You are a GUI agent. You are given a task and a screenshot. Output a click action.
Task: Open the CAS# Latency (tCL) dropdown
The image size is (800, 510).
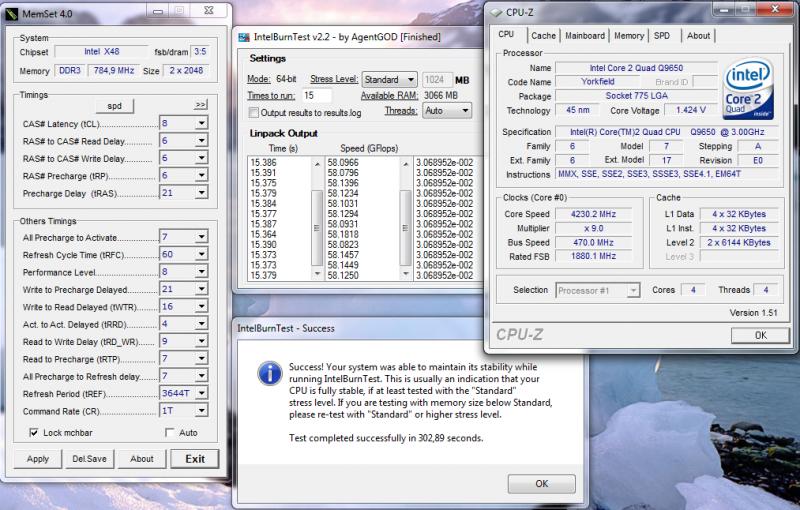pyautogui.click(x=202, y=123)
